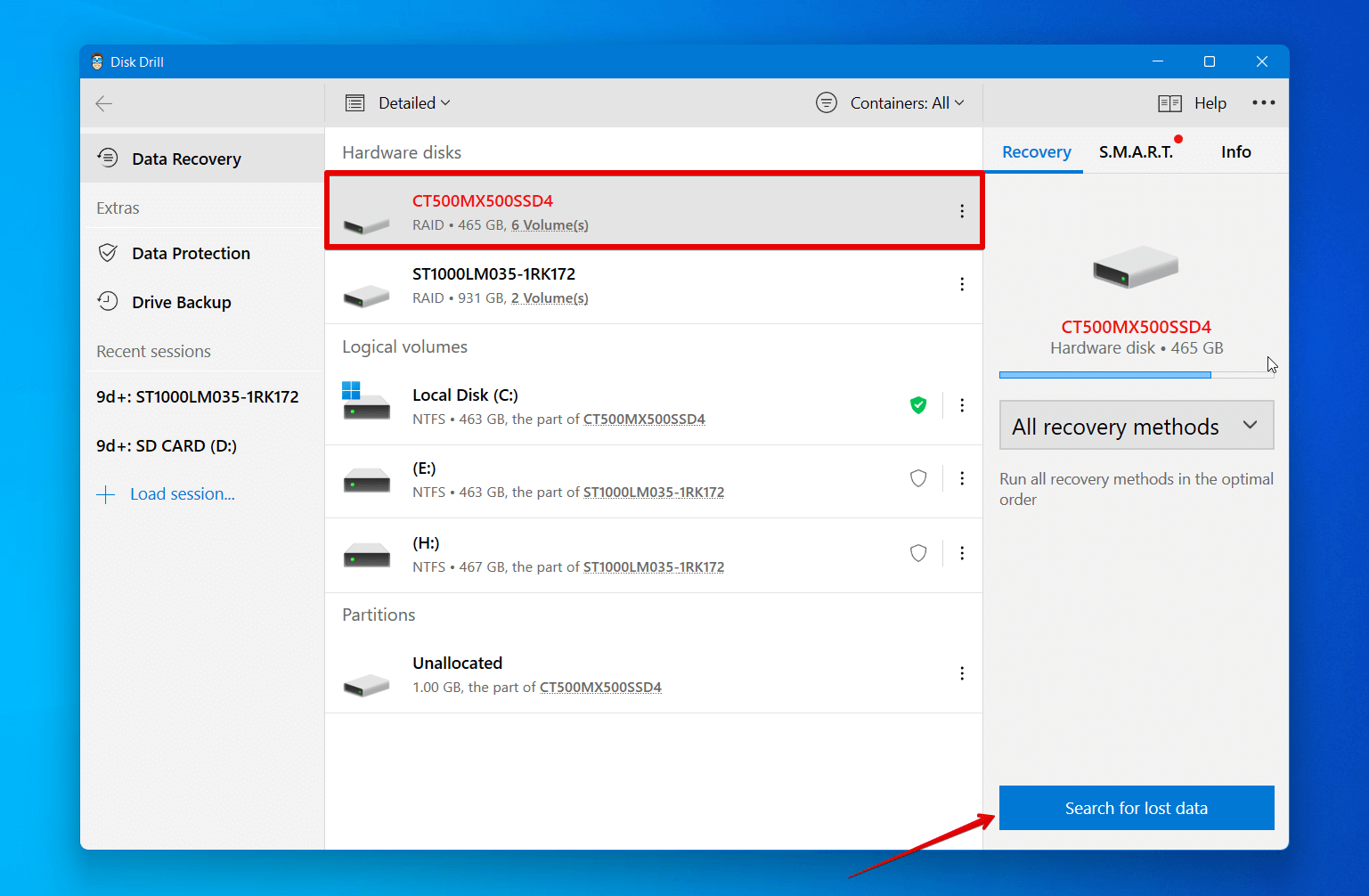
Task: Toggle protection shield for (H:) volume
Action: point(918,553)
